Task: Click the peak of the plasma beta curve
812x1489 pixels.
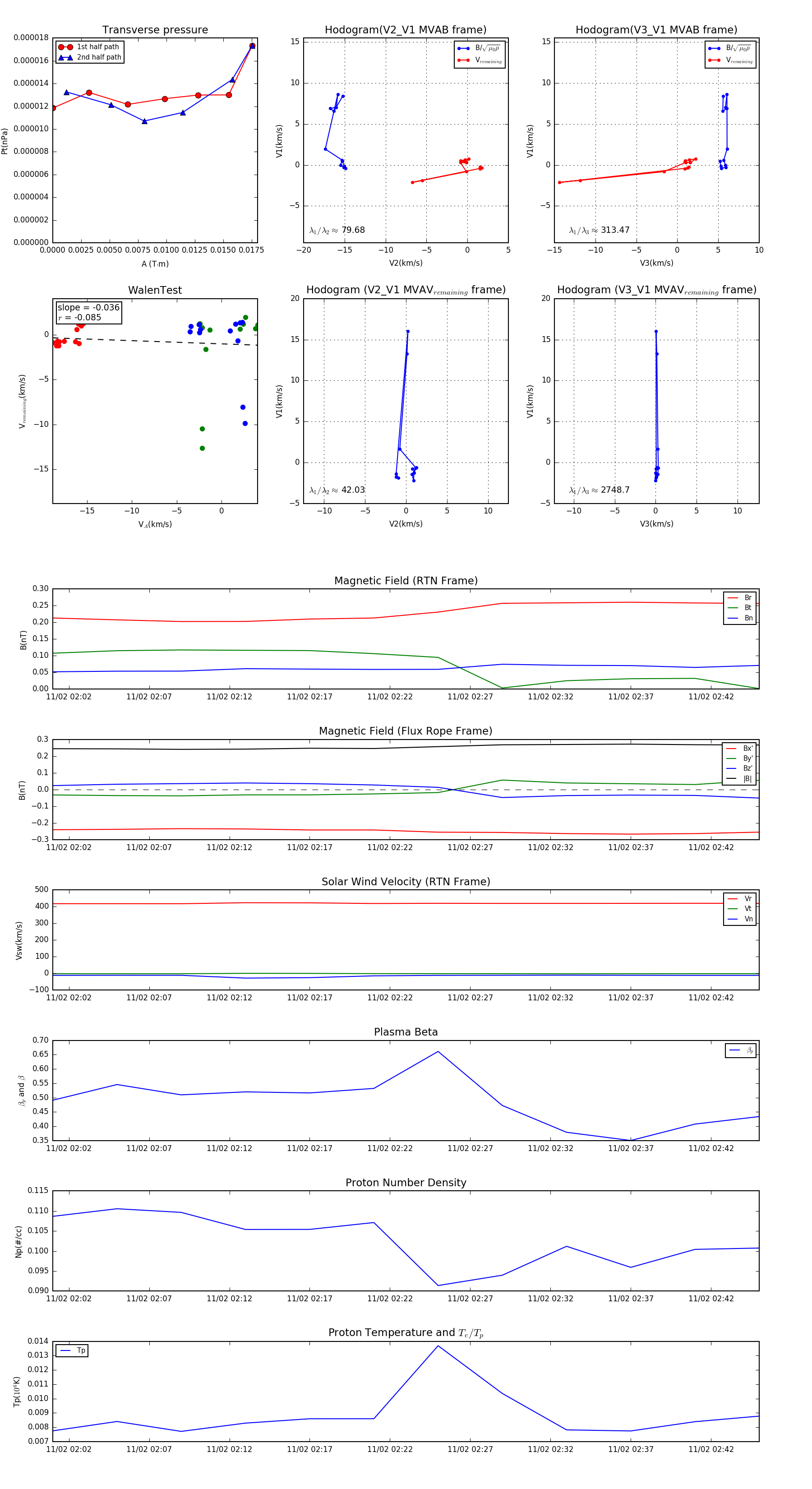Action: pos(438,1051)
